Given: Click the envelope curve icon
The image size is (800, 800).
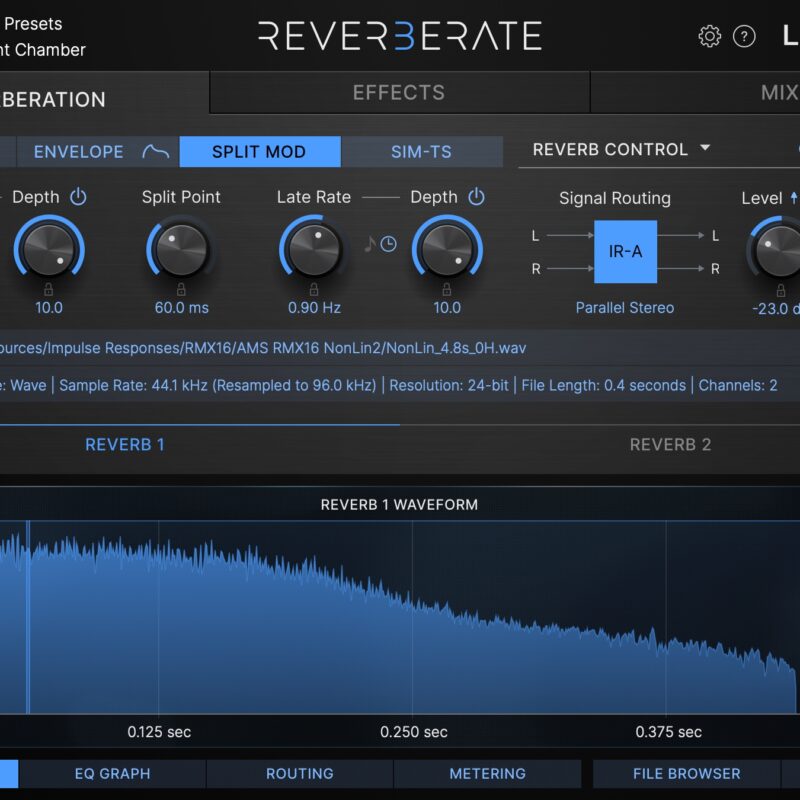Looking at the screenshot, I should click(x=155, y=152).
